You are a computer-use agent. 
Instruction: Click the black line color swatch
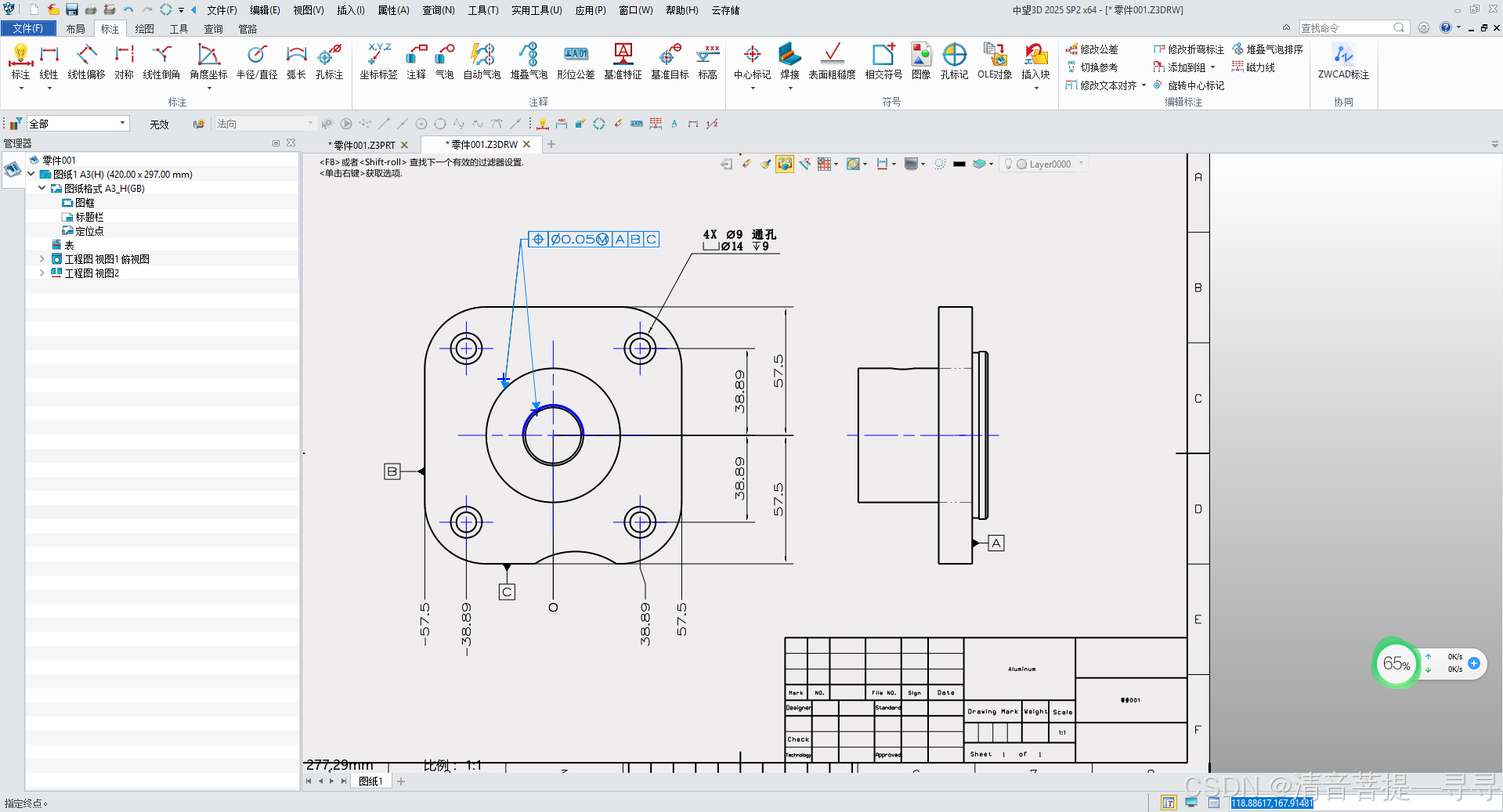coord(959,164)
